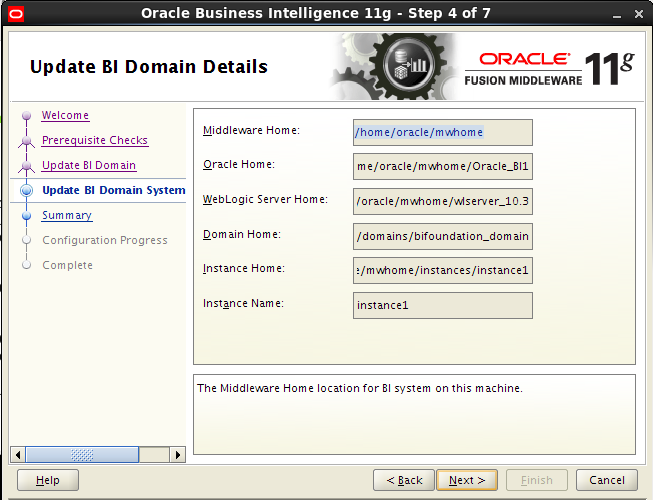Image resolution: width=653 pixels, height=500 pixels.
Task: Click the gears banner graphic
Action: (396, 67)
